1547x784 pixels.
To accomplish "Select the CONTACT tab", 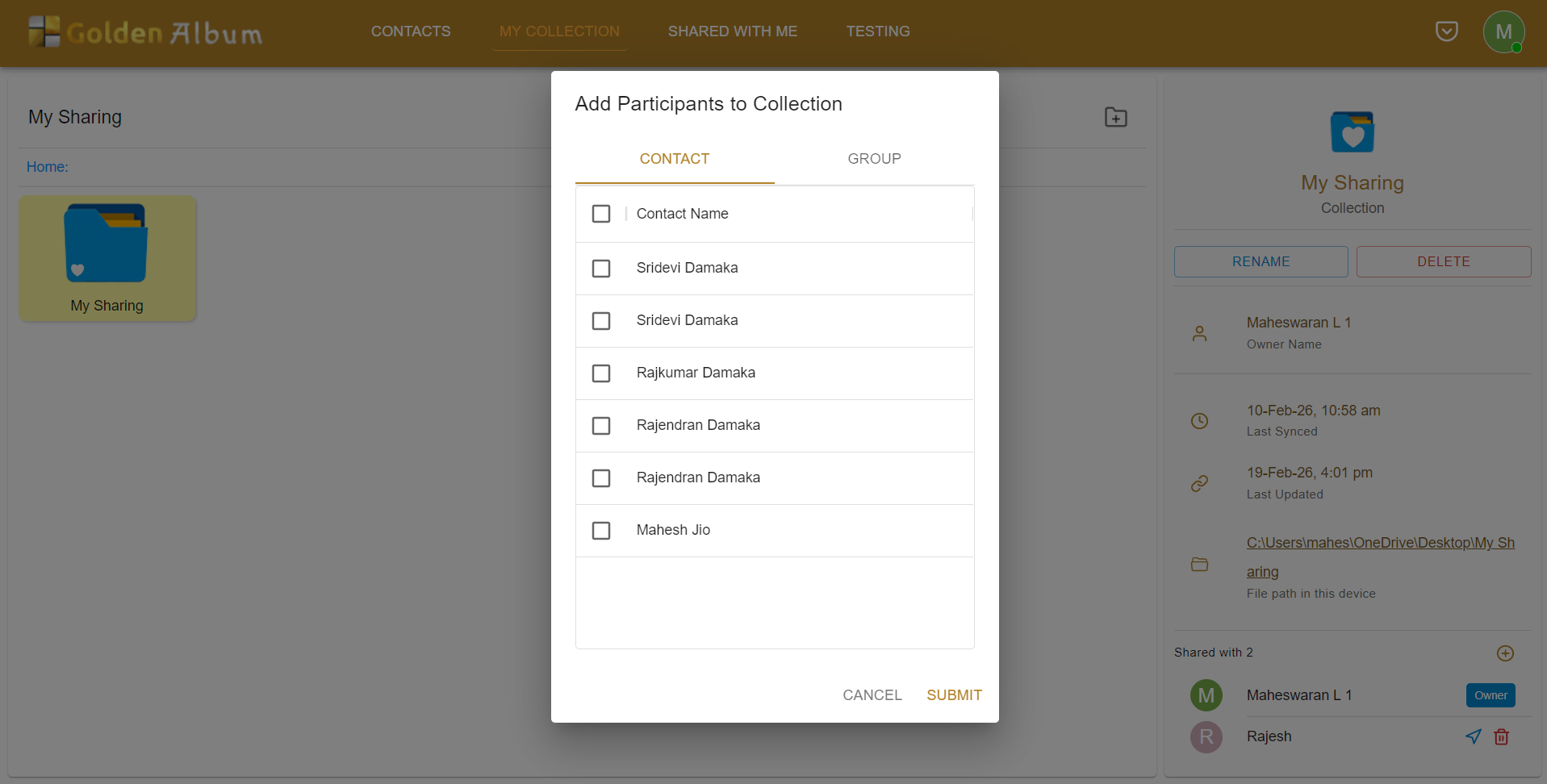I will pyautogui.click(x=674, y=159).
